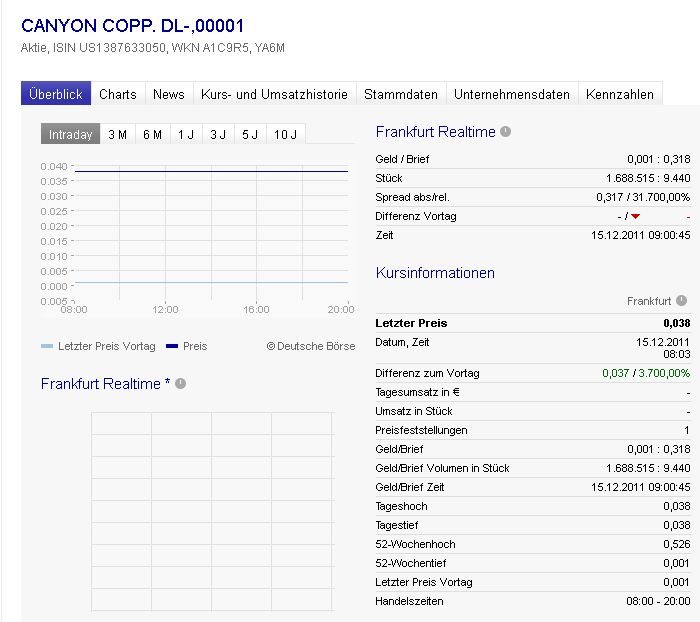700x622 pixels.
Task: Click the light blue Letzter Preis Vortag swatch
Action: tap(47, 346)
